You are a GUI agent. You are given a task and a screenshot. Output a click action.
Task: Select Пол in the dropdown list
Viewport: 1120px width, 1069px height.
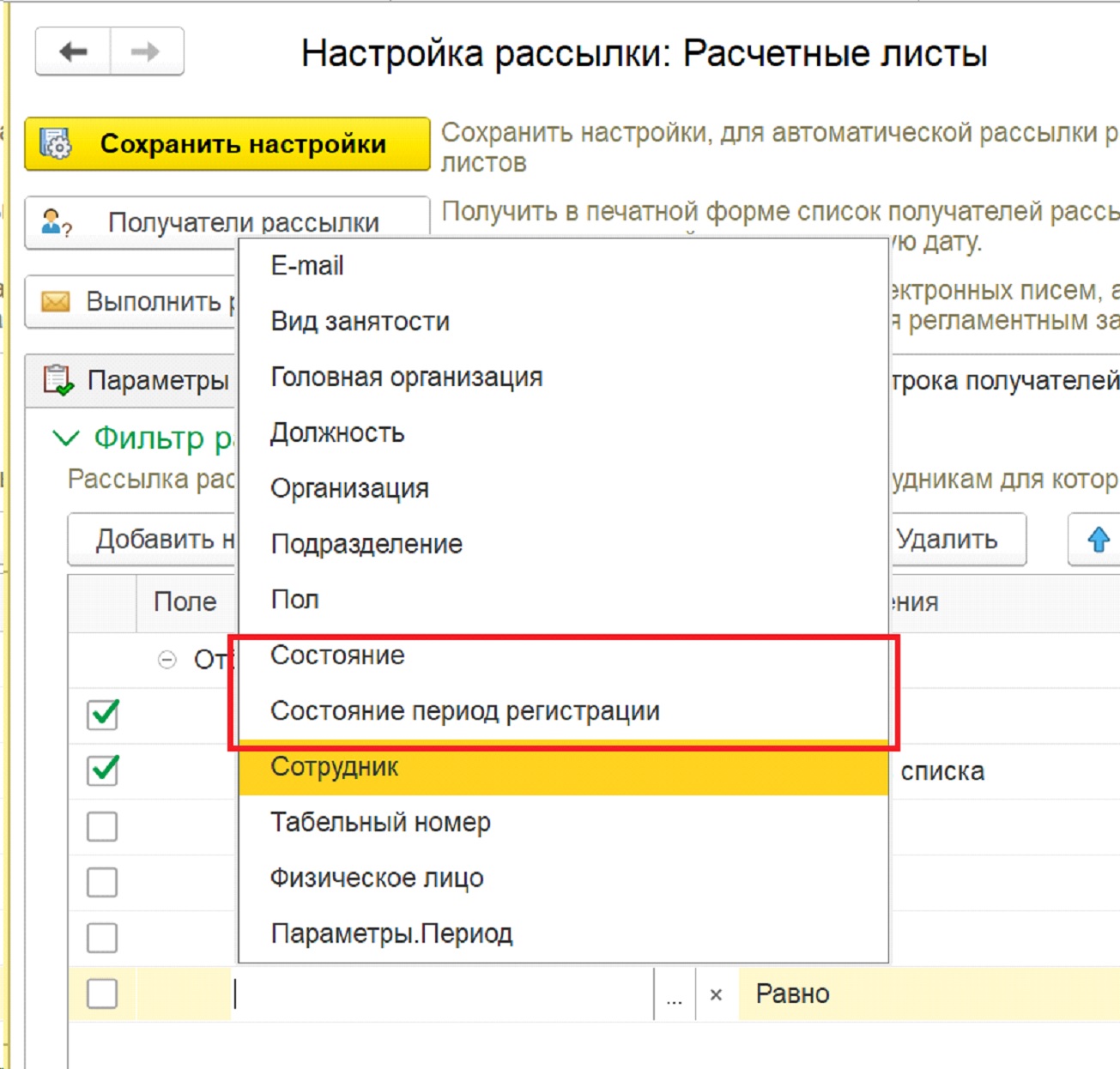(563, 600)
